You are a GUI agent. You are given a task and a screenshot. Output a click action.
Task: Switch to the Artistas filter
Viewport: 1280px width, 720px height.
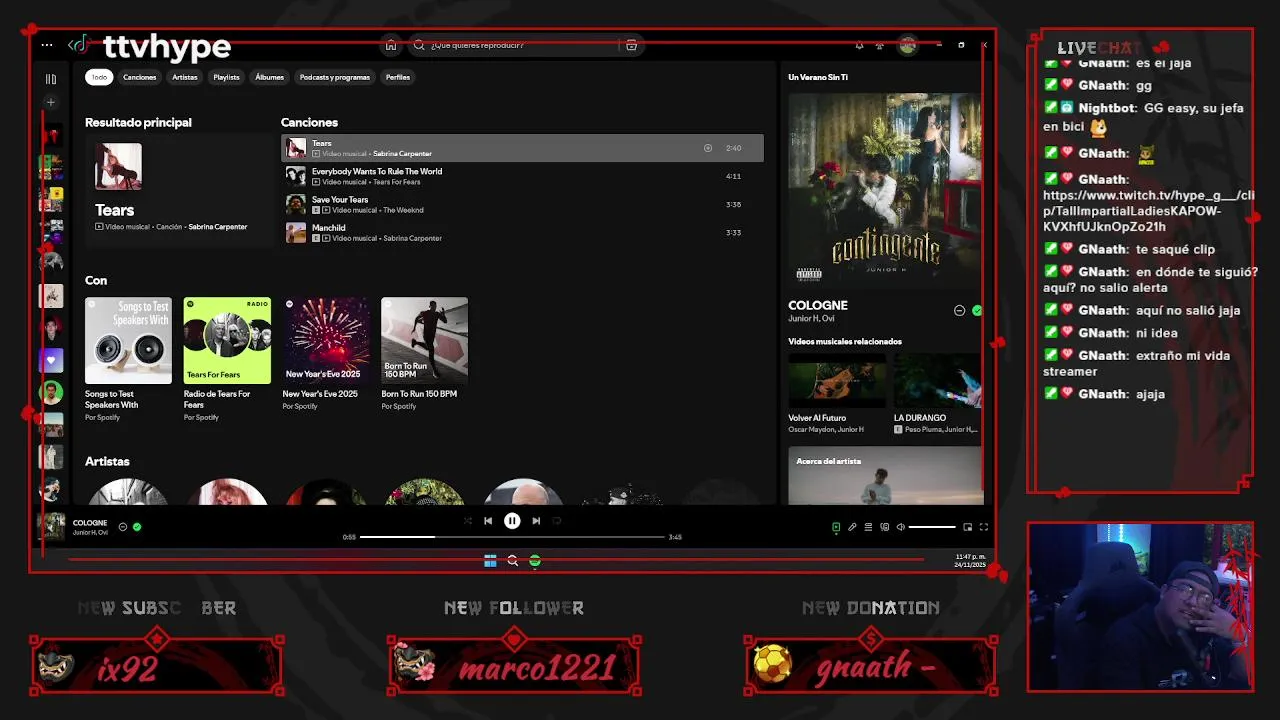(x=185, y=77)
